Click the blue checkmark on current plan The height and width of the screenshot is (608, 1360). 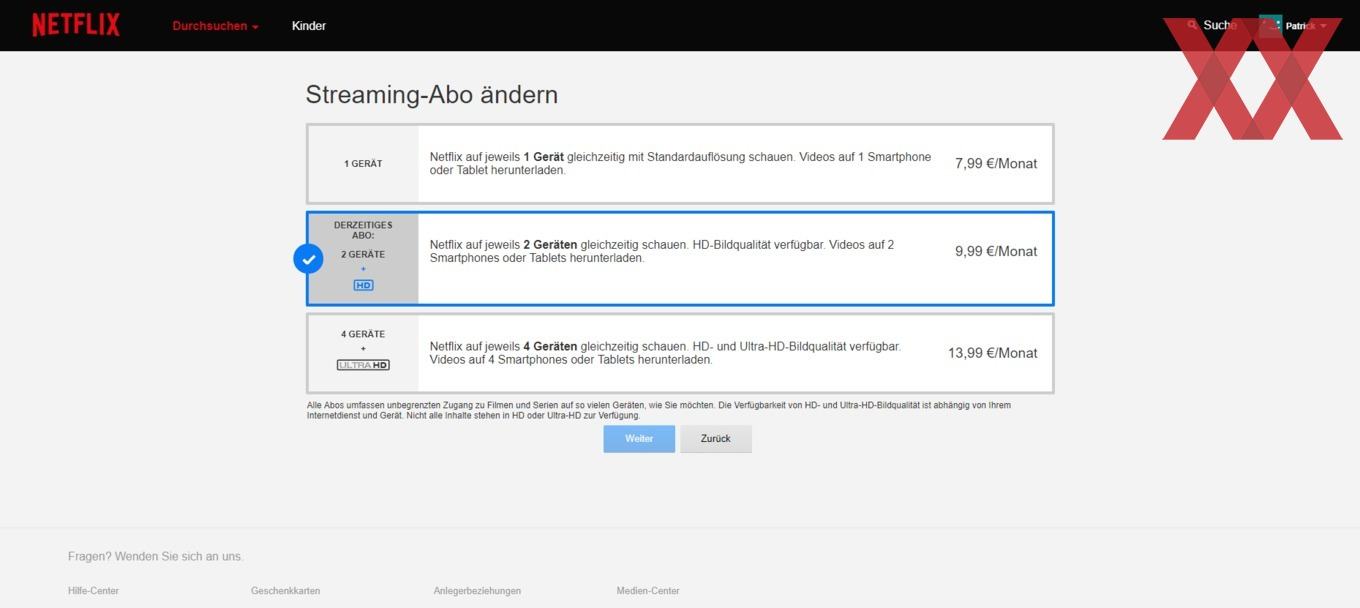click(x=308, y=259)
